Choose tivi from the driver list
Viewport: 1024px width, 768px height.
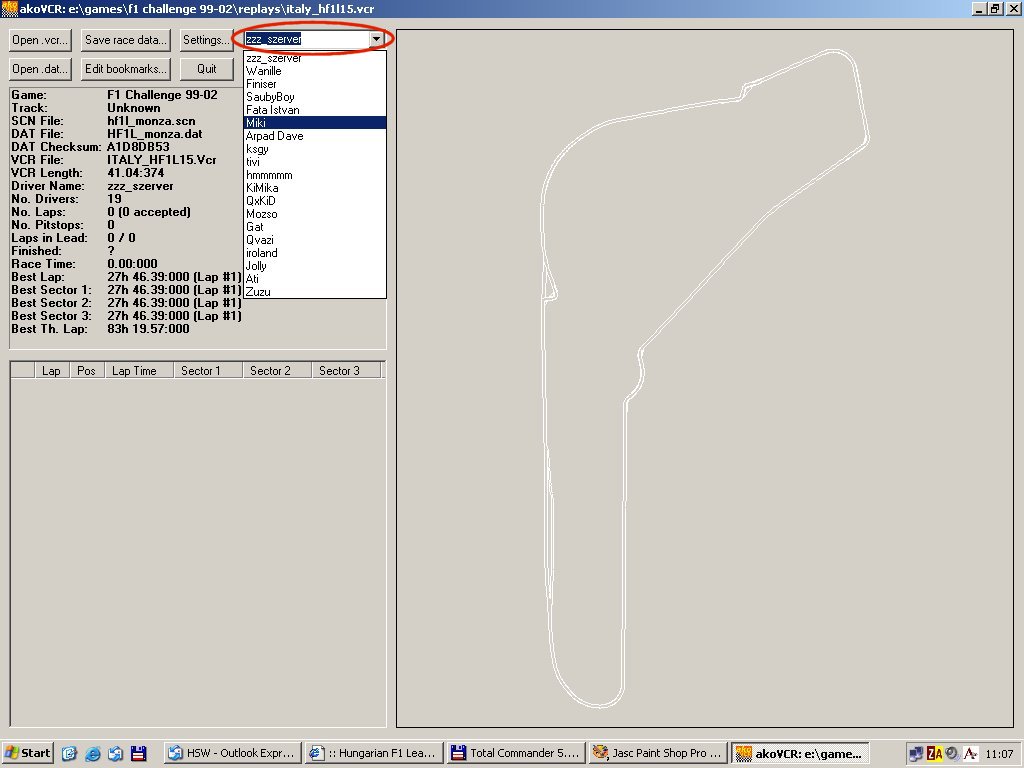pyautogui.click(x=315, y=162)
